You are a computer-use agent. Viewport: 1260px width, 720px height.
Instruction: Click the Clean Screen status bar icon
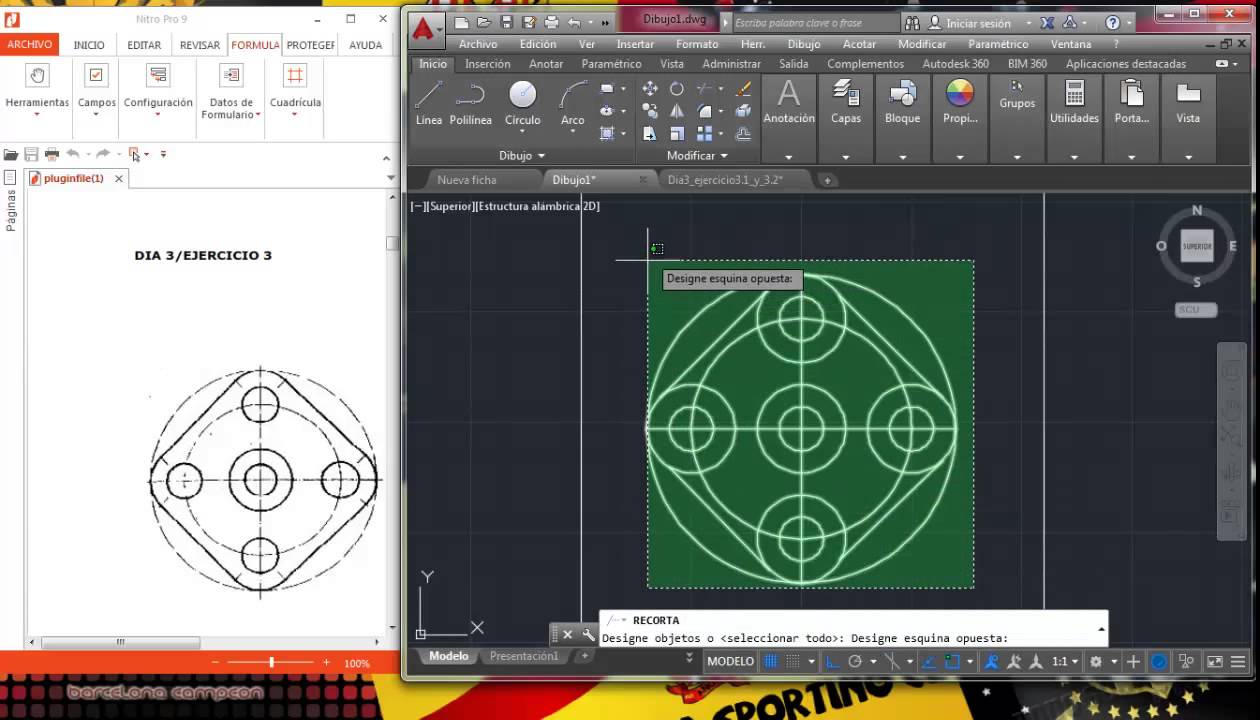(1215, 661)
